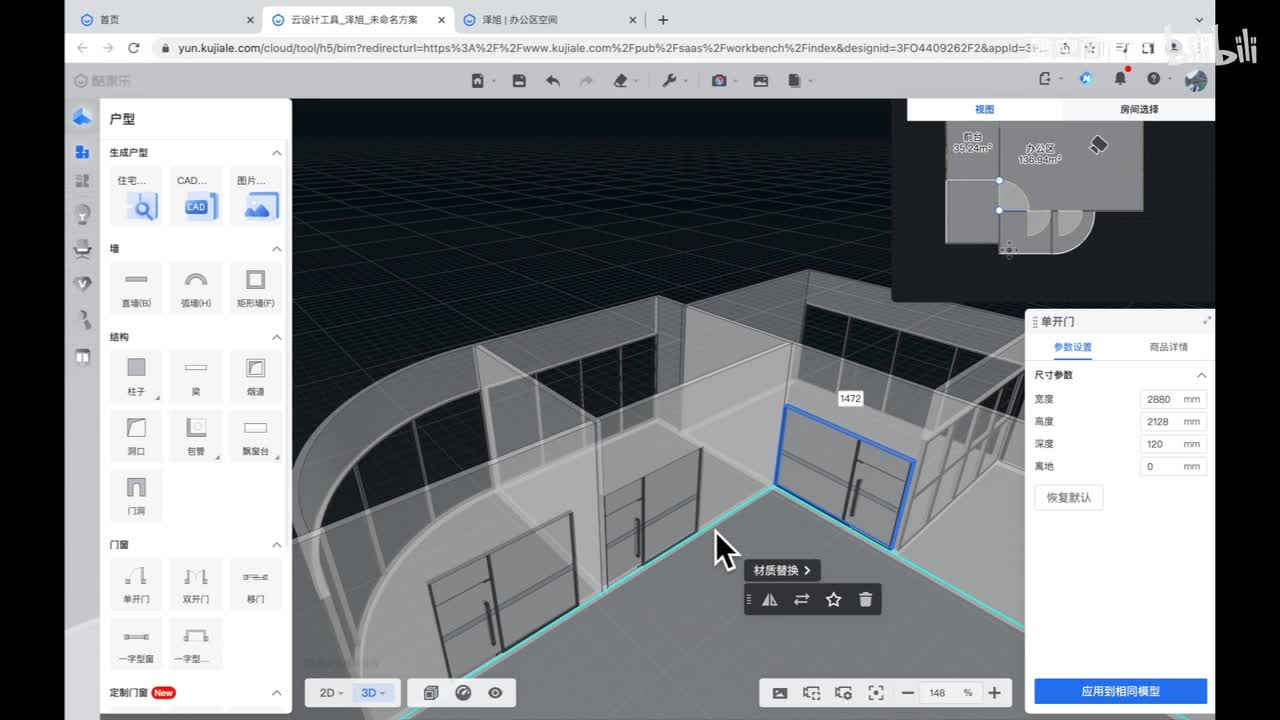
Task: Open the eraser clear tool
Action: pyautogui.click(x=621, y=81)
